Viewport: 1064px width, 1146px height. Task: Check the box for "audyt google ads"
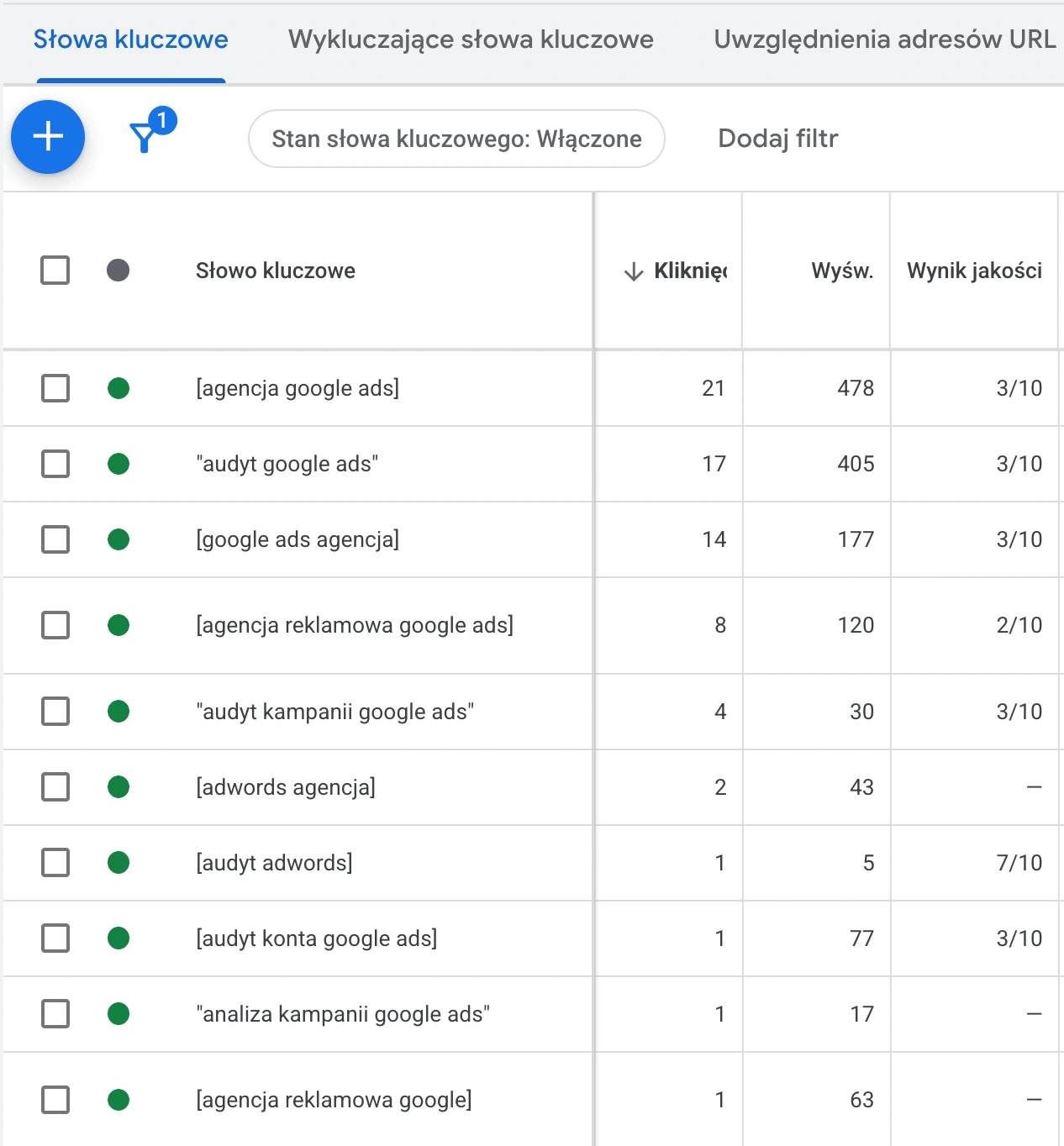[55, 464]
